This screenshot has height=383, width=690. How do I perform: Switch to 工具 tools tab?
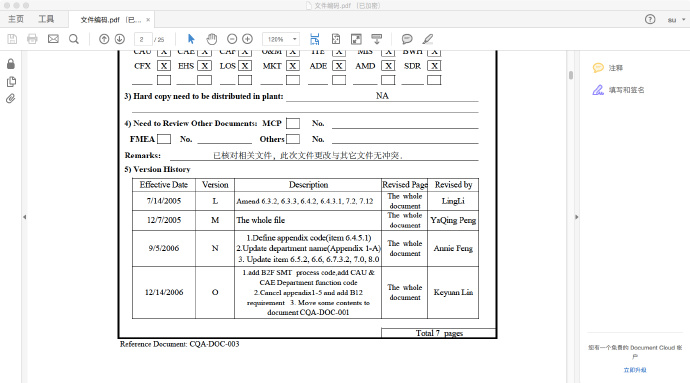pyautogui.click(x=46, y=19)
